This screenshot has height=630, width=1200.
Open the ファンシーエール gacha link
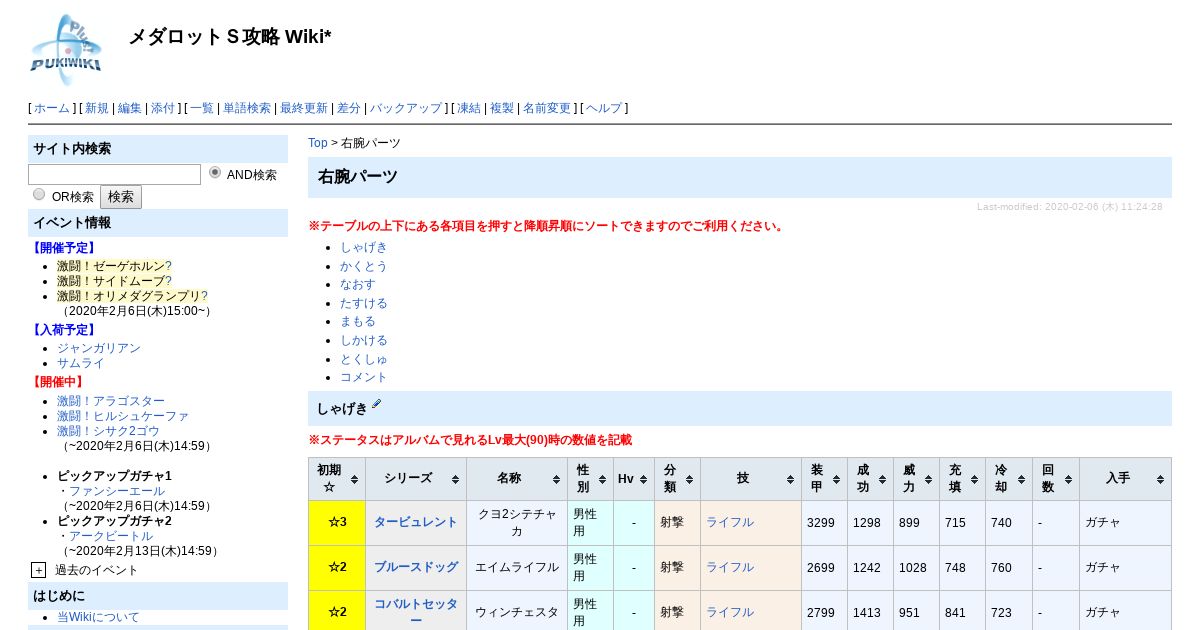point(117,491)
